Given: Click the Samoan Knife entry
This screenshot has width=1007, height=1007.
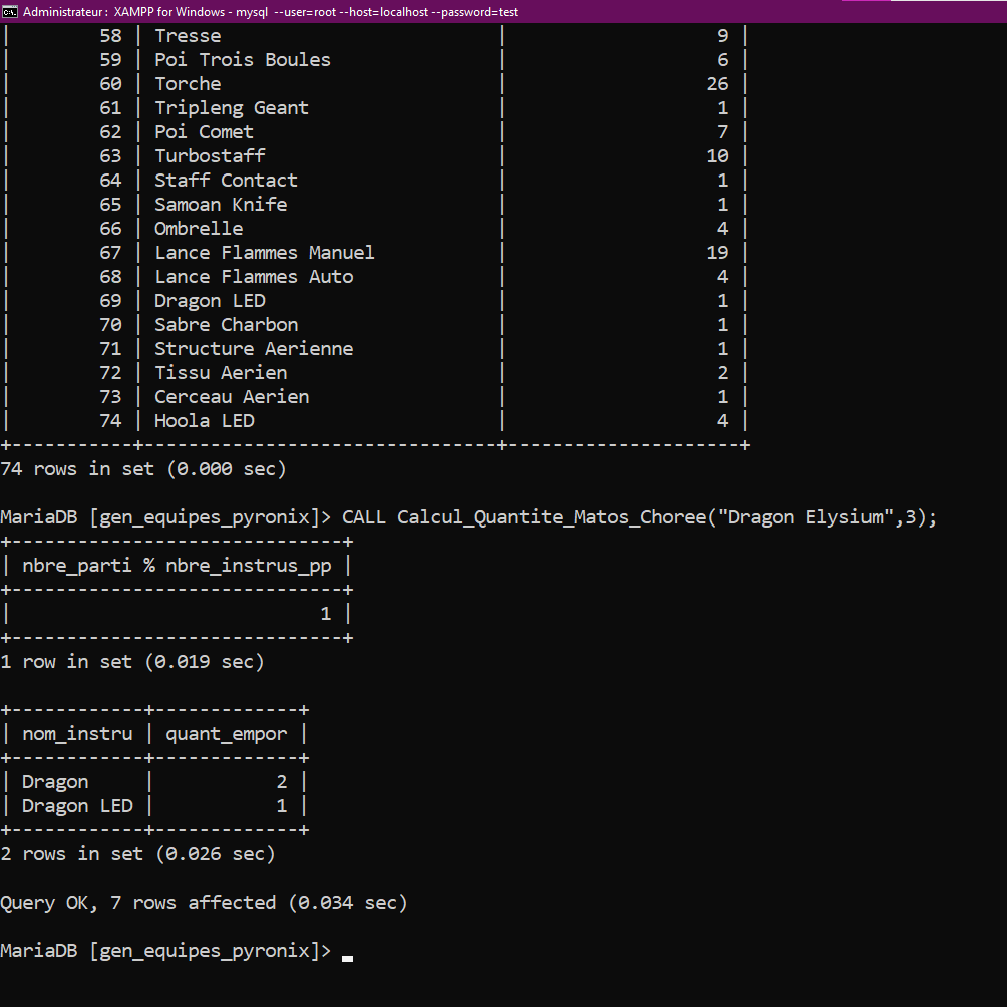Looking at the screenshot, I should pos(220,205).
